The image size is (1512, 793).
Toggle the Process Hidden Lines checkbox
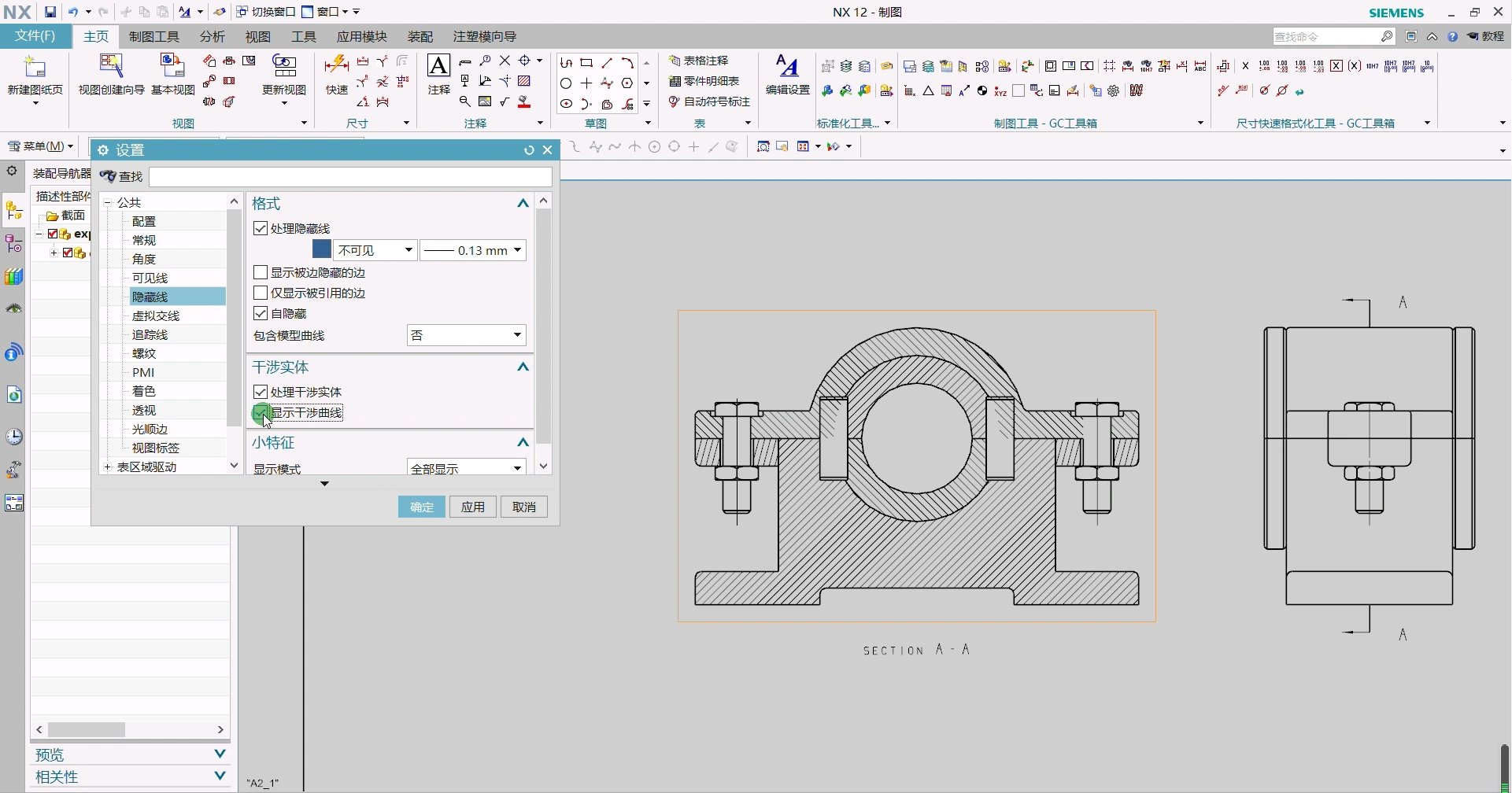tap(261, 229)
